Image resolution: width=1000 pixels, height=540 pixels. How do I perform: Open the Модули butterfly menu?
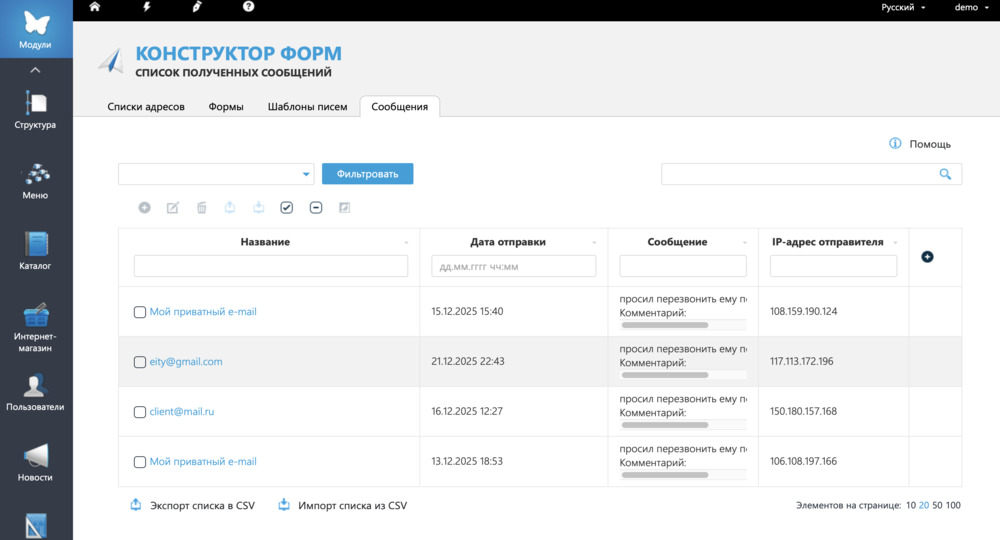coord(36,29)
